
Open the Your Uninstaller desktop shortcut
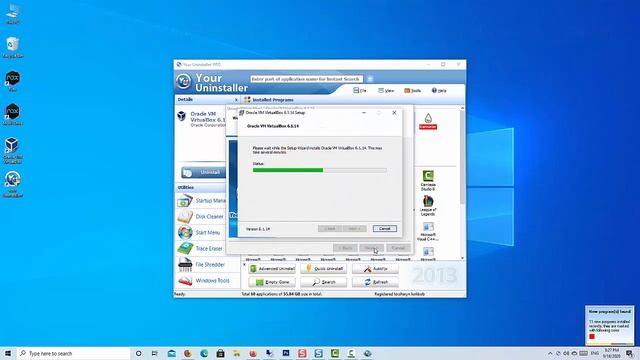13,184
